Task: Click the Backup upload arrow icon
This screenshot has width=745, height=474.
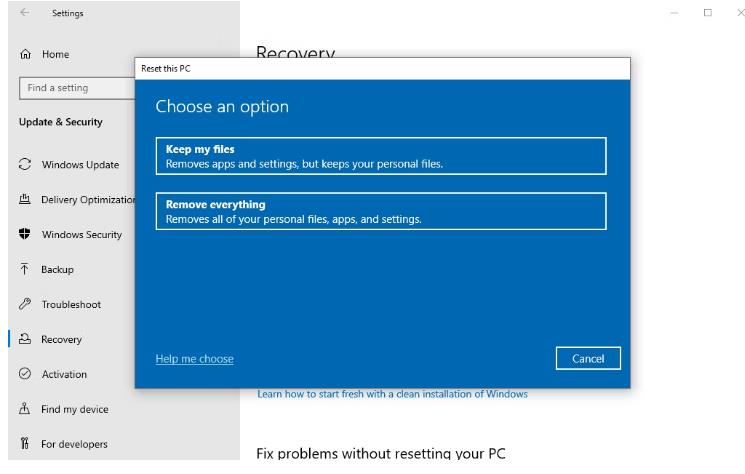Action: pos(25,269)
